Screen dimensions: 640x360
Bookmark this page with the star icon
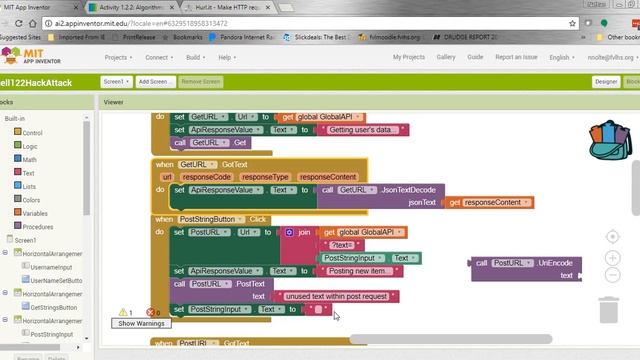572,24
